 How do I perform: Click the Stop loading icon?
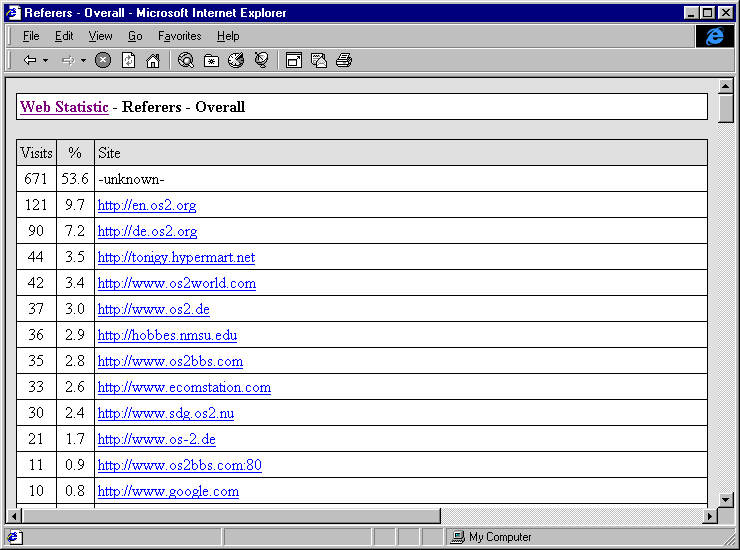103,60
